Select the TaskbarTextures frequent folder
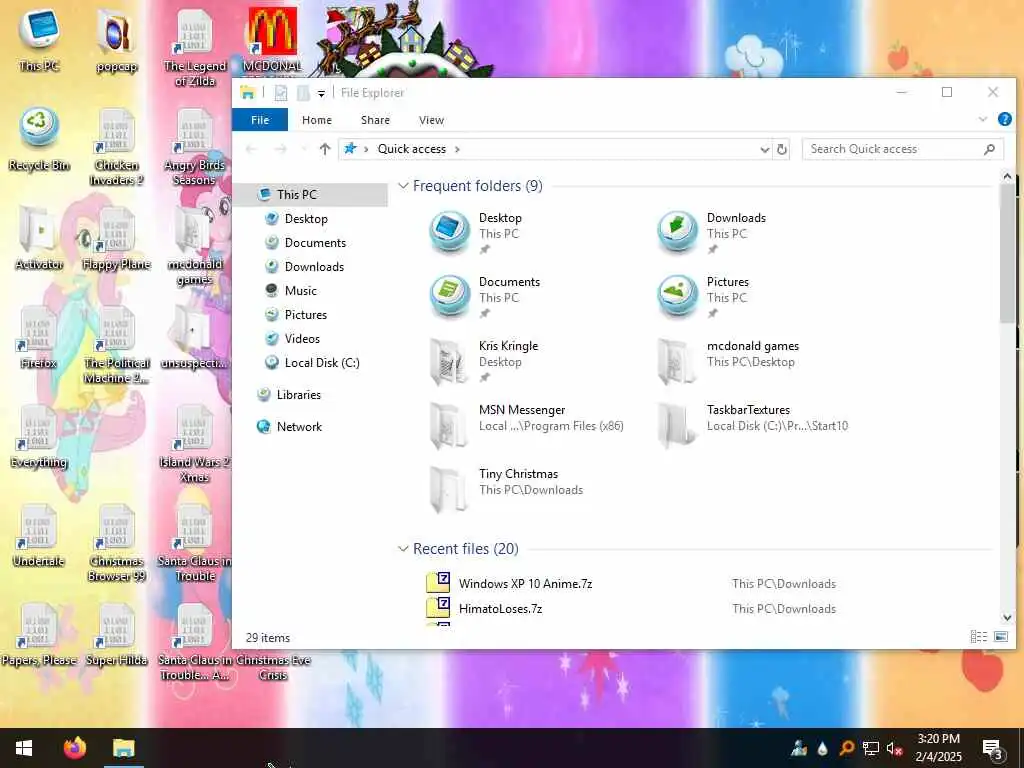This screenshot has height=768, width=1024. click(x=752, y=424)
